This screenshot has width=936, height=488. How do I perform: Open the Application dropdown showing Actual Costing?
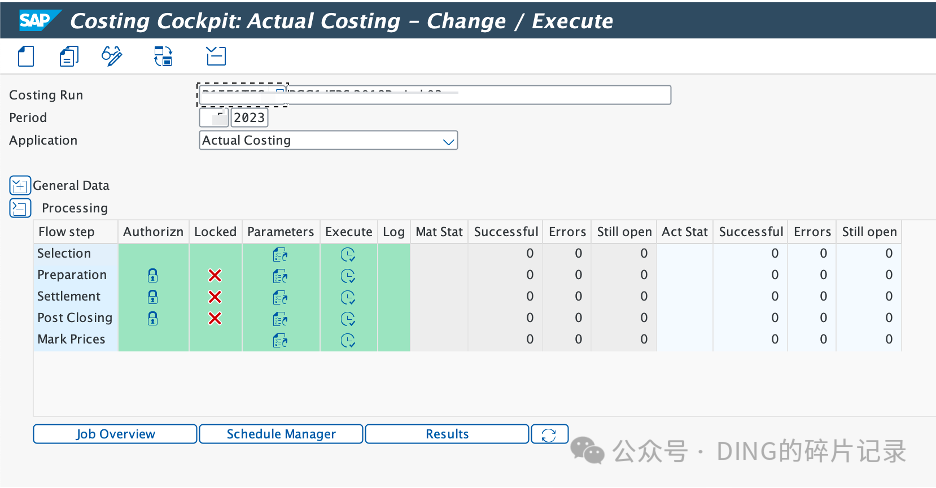[328, 141]
